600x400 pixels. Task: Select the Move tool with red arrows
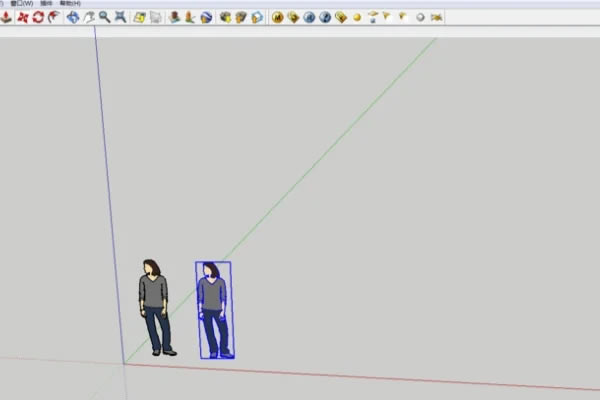coord(22,17)
